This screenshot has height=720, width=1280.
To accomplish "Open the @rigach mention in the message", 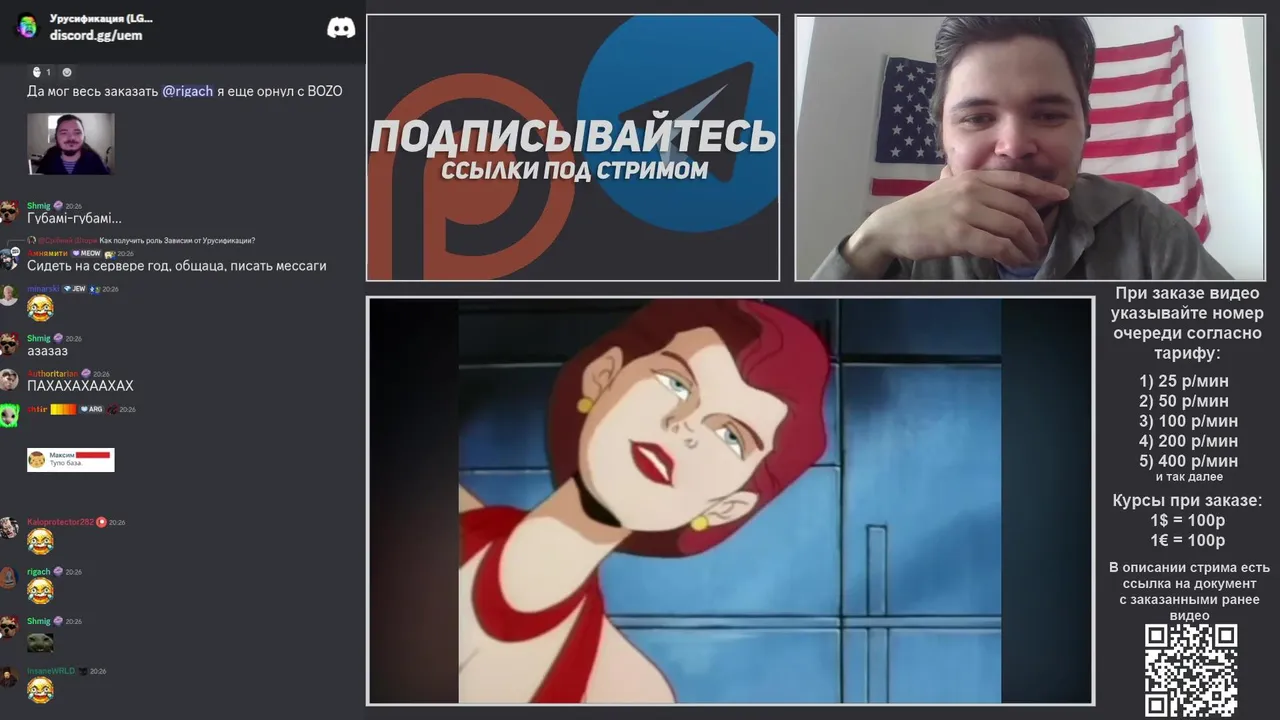I will click(187, 91).
